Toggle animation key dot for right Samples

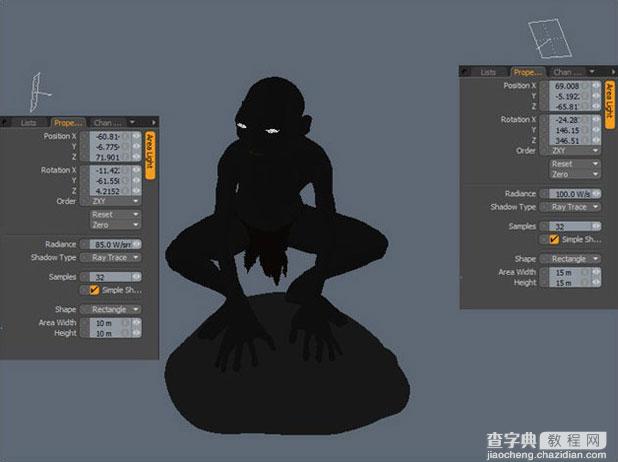(x=544, y=227)
